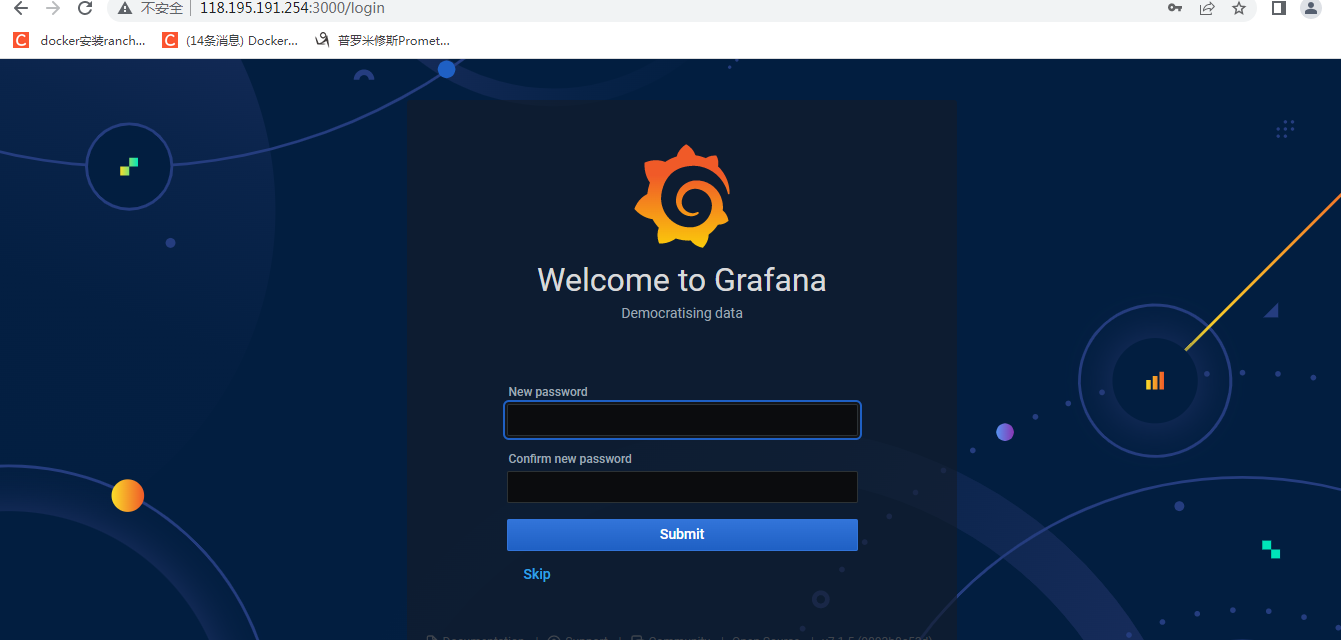The width and height of the screenshot is (1341, 640).
Task: Open the browser profile avatar
Action: 1310,8
